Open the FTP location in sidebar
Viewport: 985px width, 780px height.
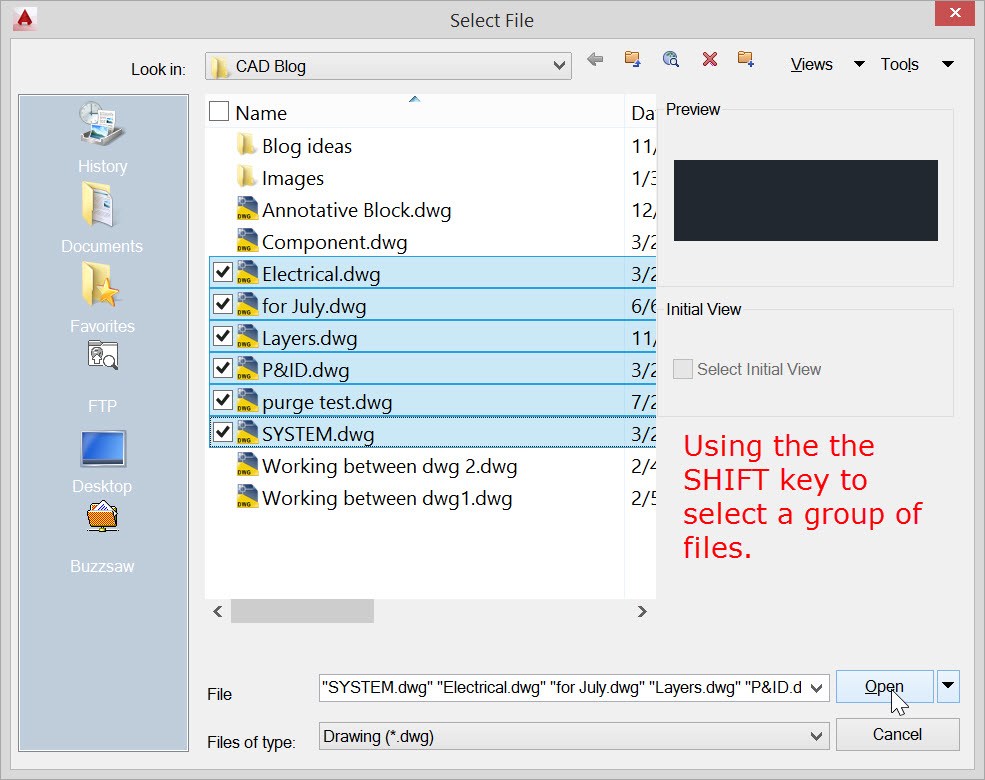[x=102, y=377]
